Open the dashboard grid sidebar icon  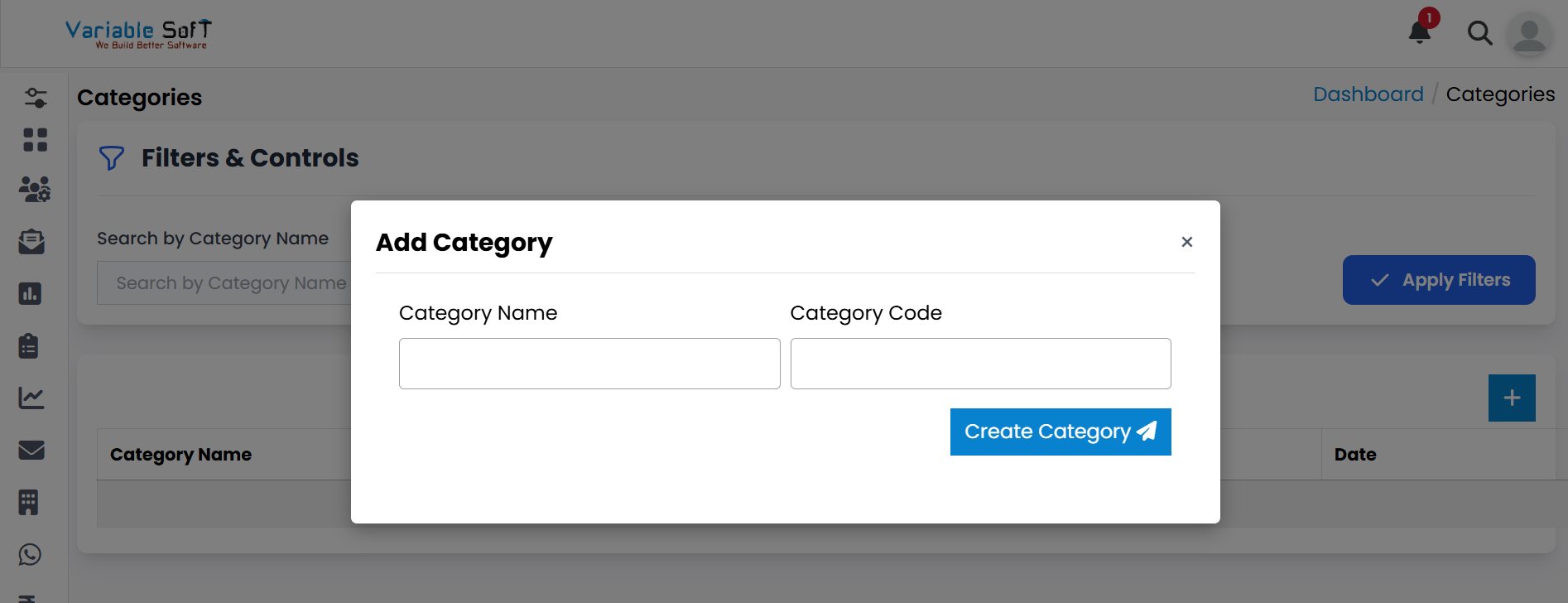pos(35,140)
